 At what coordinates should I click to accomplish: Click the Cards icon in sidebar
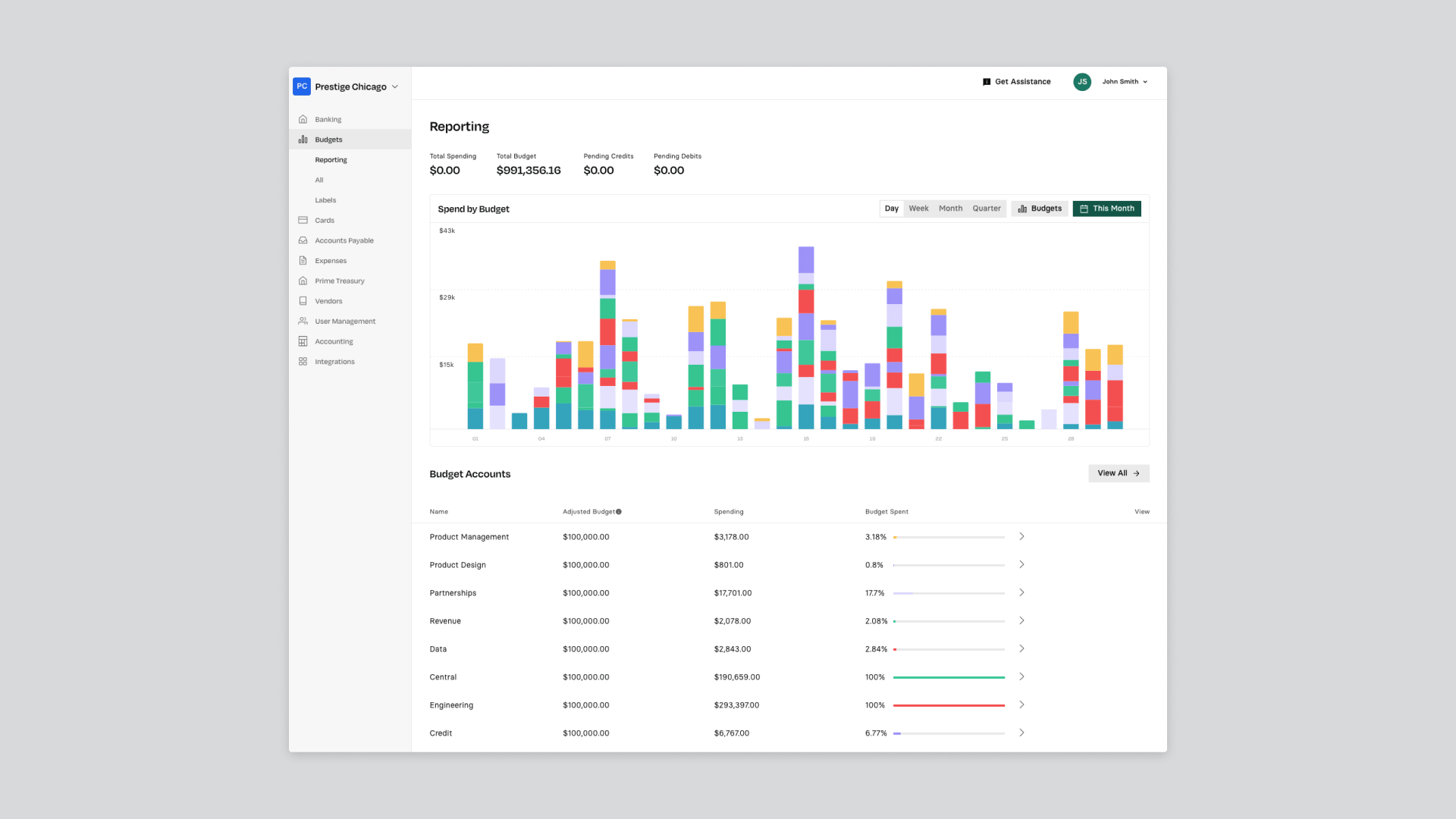(303, 220)
